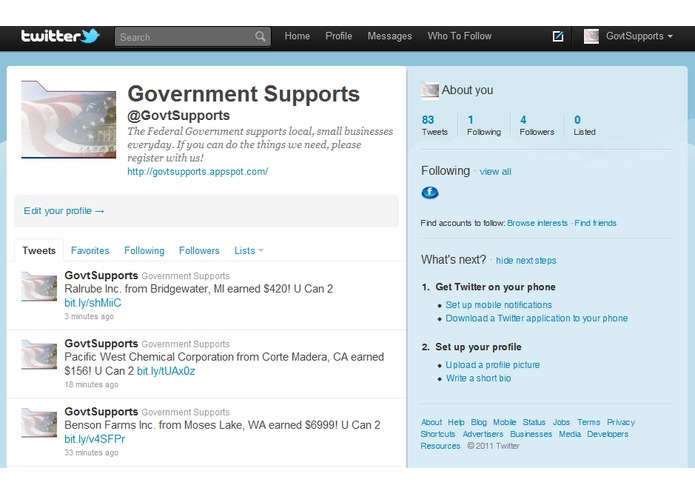The height and width of the screenshot is (494, 695).
Task: Open the Media footer link
Action: (x=570, y=434)
